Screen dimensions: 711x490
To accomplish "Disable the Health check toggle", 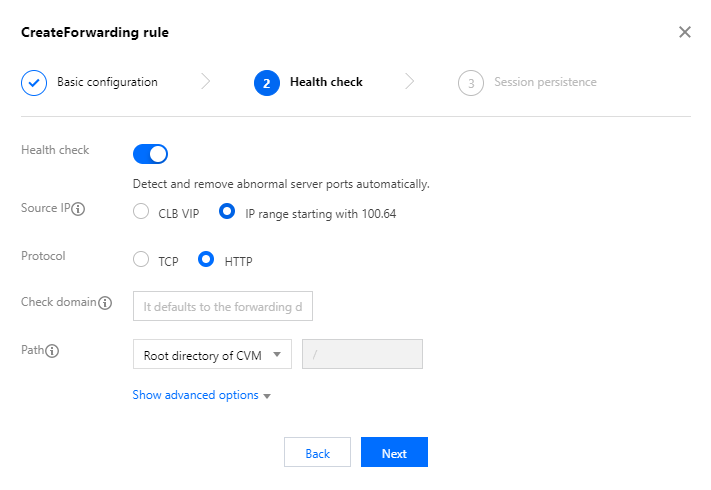I will point(150,154).
